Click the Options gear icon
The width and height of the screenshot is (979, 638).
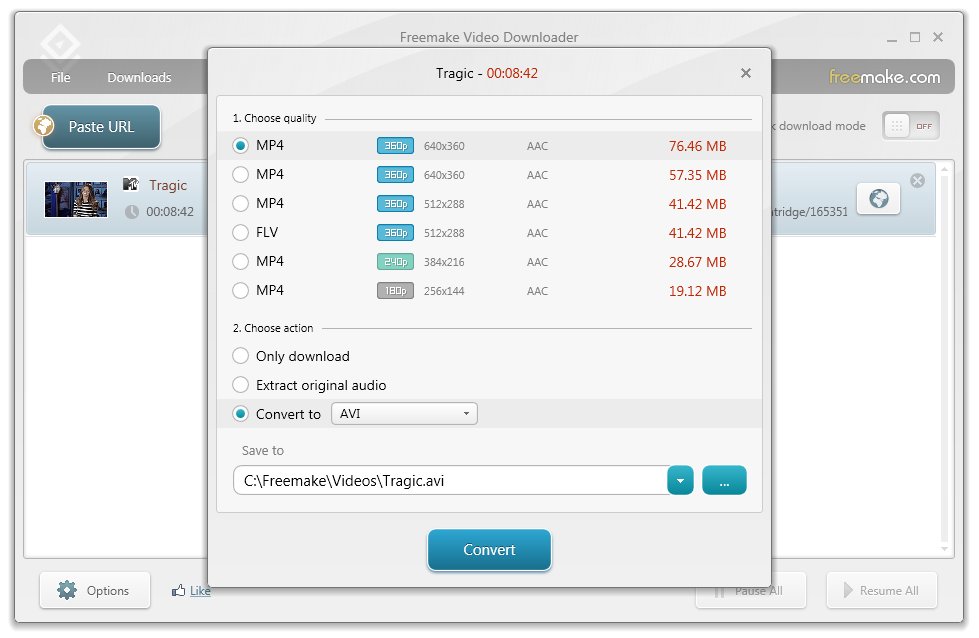tap(67, 590)
